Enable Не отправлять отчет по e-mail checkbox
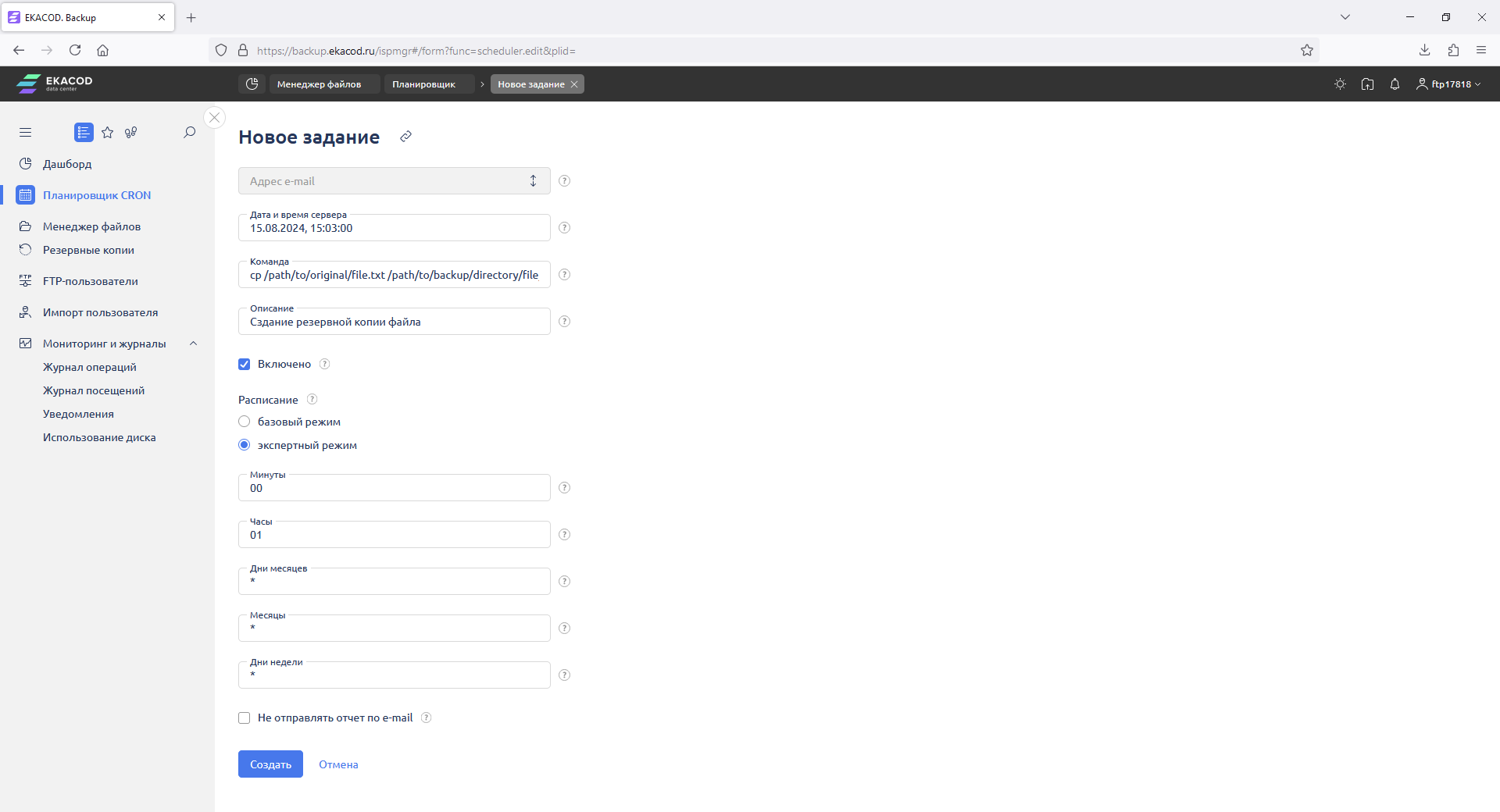Viewport: 1500px width, 812px height. (x=245, y=718)
